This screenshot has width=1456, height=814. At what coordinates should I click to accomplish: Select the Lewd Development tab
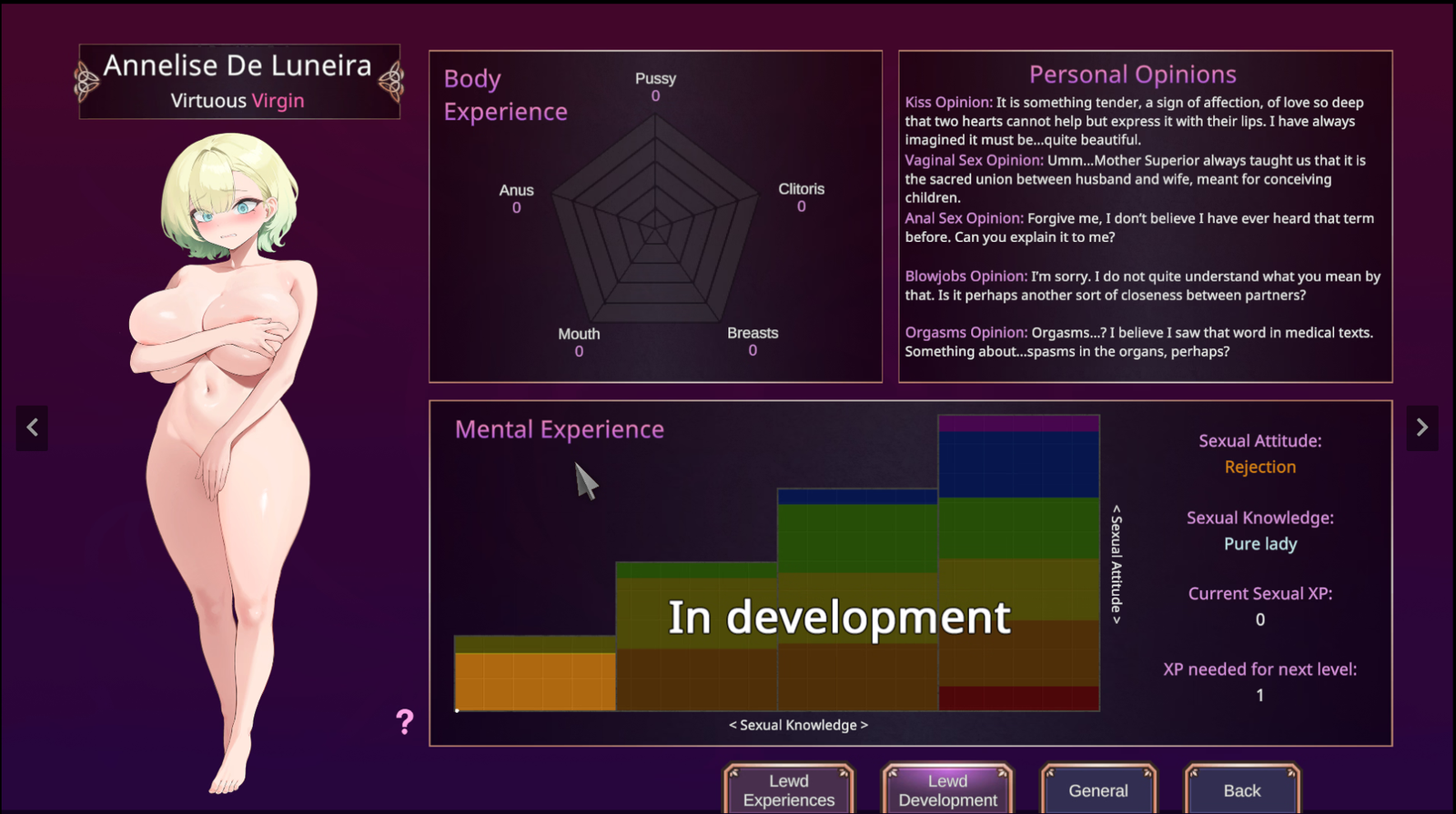point(947,790)
